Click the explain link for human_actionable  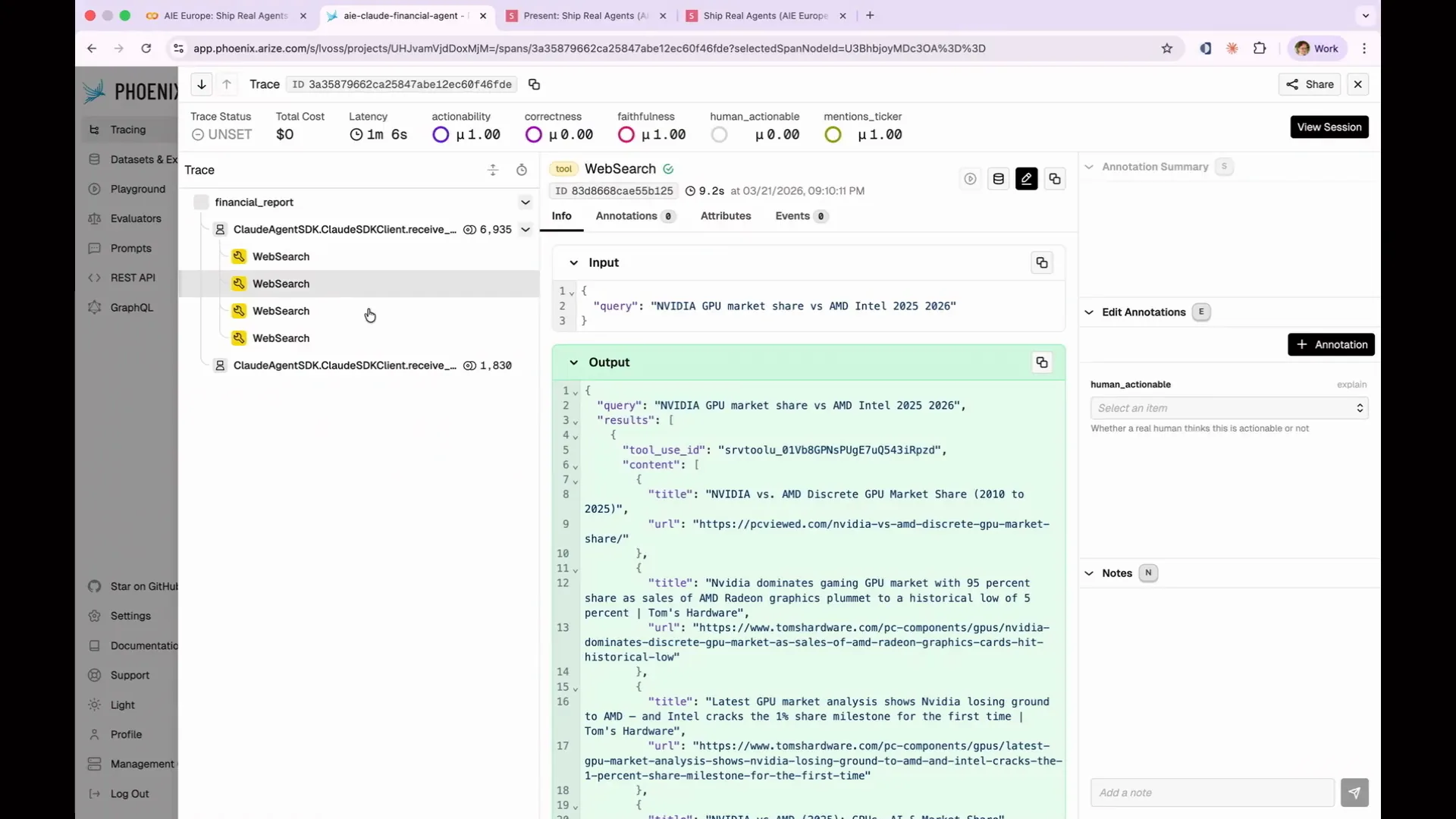pyautogui.click(x=1351, y=384)
